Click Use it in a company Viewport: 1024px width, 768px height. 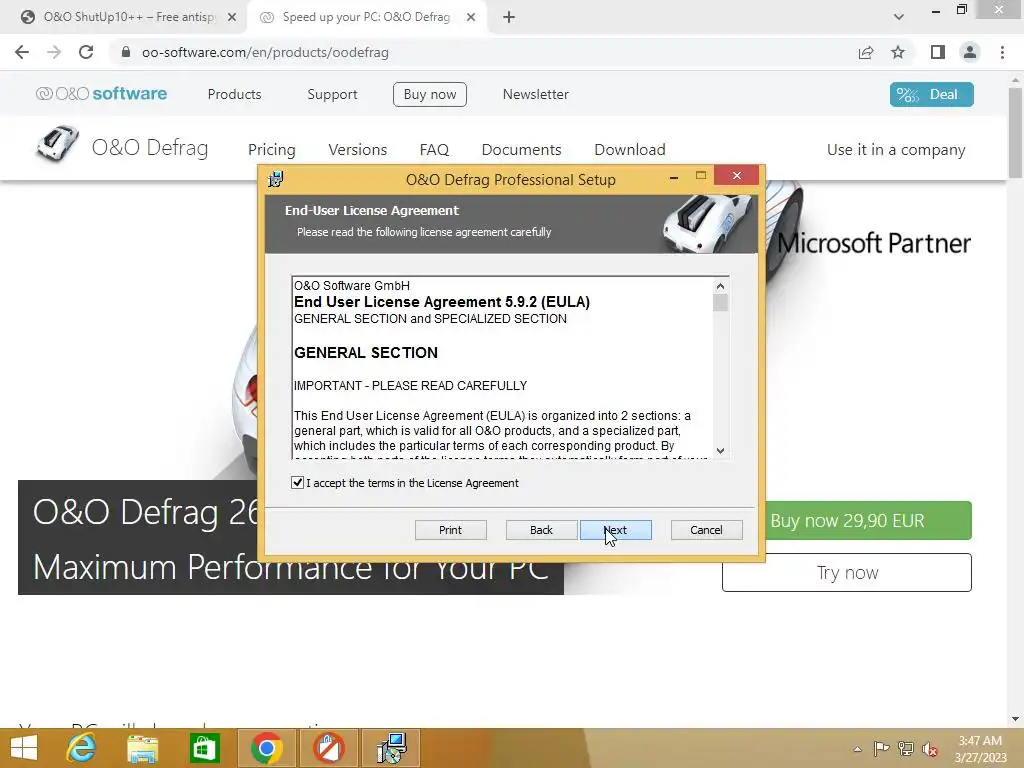896,150
